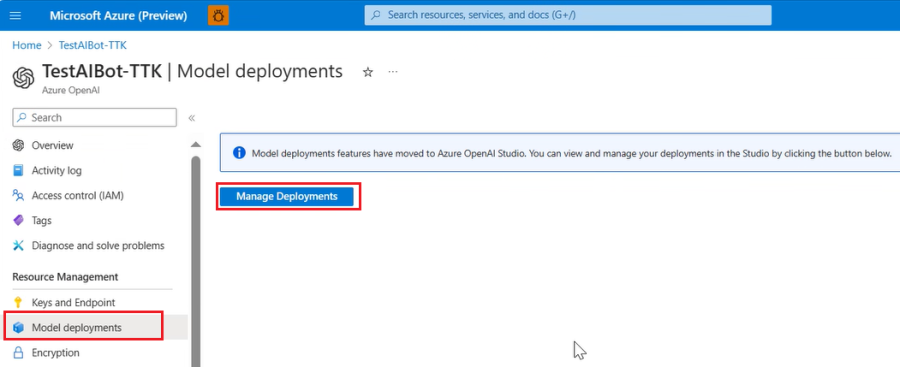900x367 pixels.
Task: Click the Resource Management section heading
Action: pyautogui.click(x=65, y=277)
